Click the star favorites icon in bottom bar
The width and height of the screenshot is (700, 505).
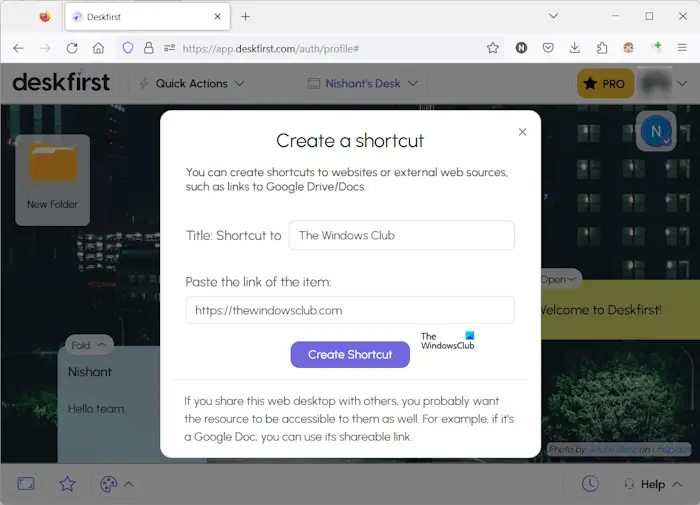pyautogui.click(x=67, y=484)
